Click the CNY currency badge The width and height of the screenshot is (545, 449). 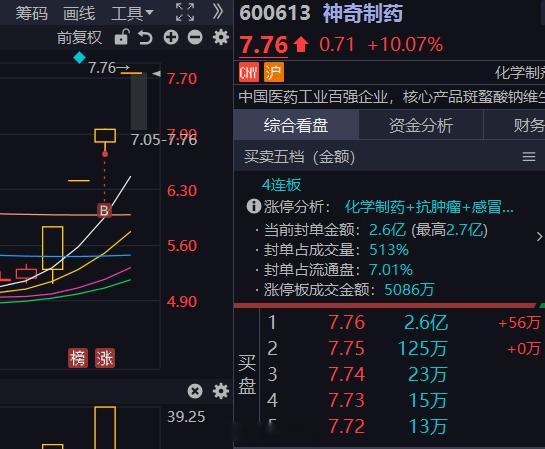pyautogui.click(x=249, y=72)
